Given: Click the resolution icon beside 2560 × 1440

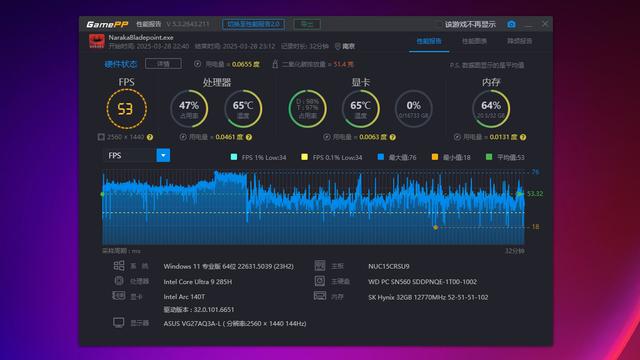Looking at the screenshot, I should tap(101, 137).
